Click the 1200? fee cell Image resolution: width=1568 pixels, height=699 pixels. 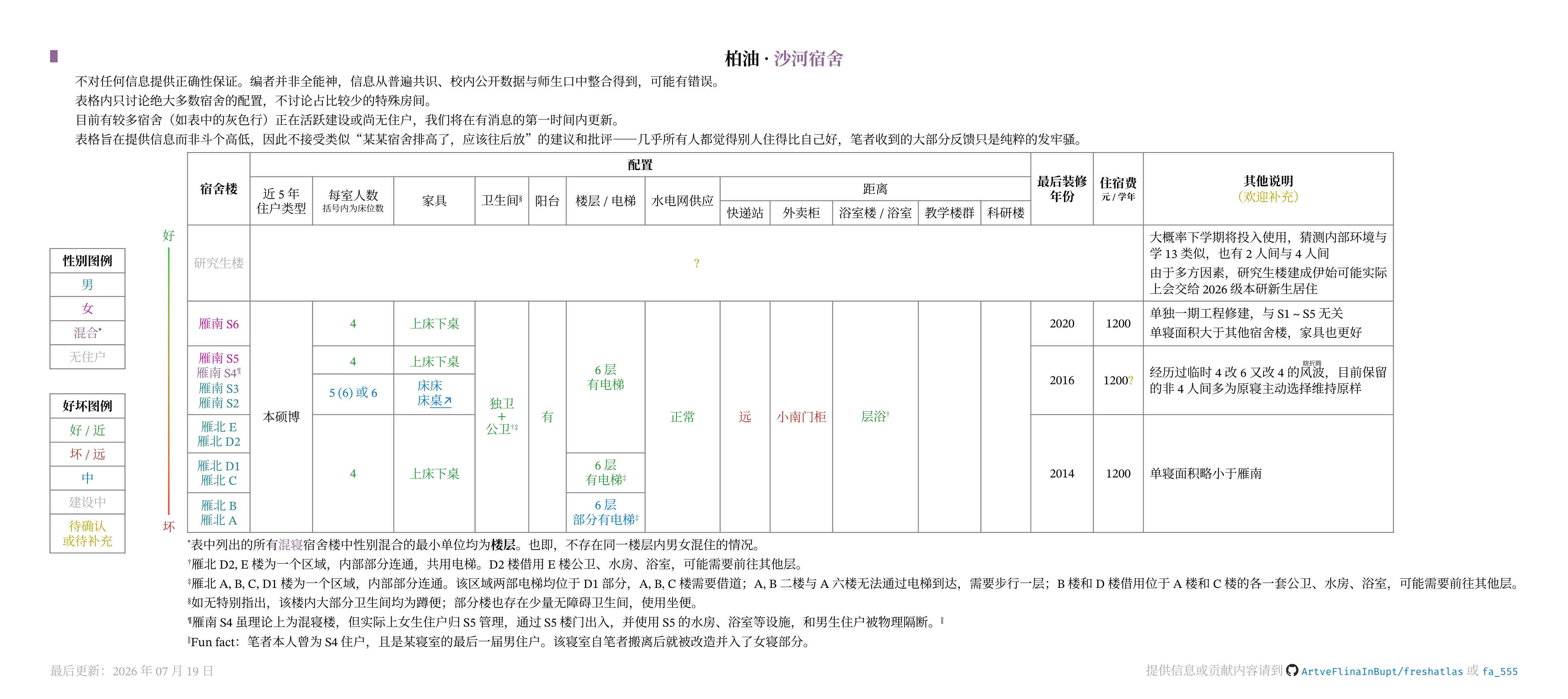pyautogui.click(x=1118, y=380)
